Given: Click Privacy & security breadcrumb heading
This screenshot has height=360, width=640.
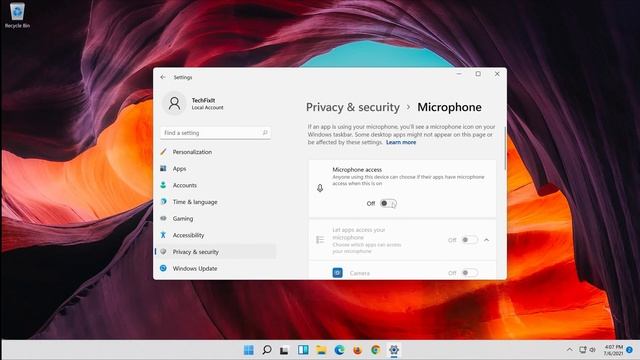Looking at the screenshot, I should click(353, 107).
